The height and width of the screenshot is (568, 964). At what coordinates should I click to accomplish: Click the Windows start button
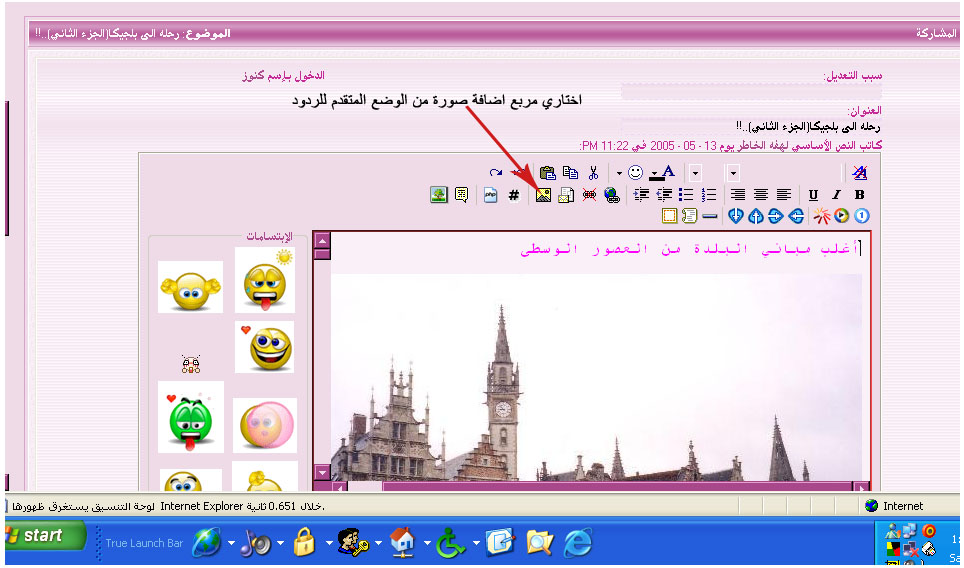coord(34,536)
